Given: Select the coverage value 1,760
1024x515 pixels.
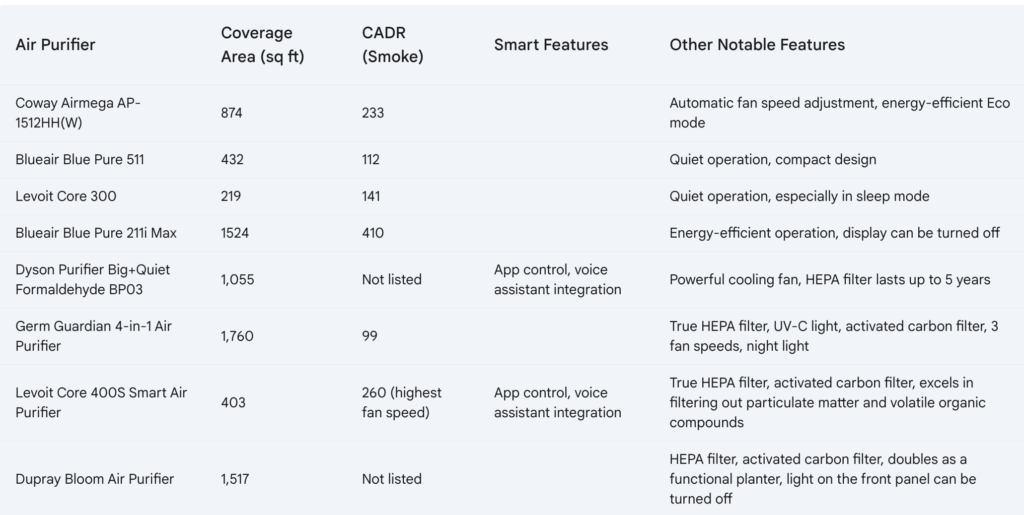Looking at the screenshot, I should point(238,336).
